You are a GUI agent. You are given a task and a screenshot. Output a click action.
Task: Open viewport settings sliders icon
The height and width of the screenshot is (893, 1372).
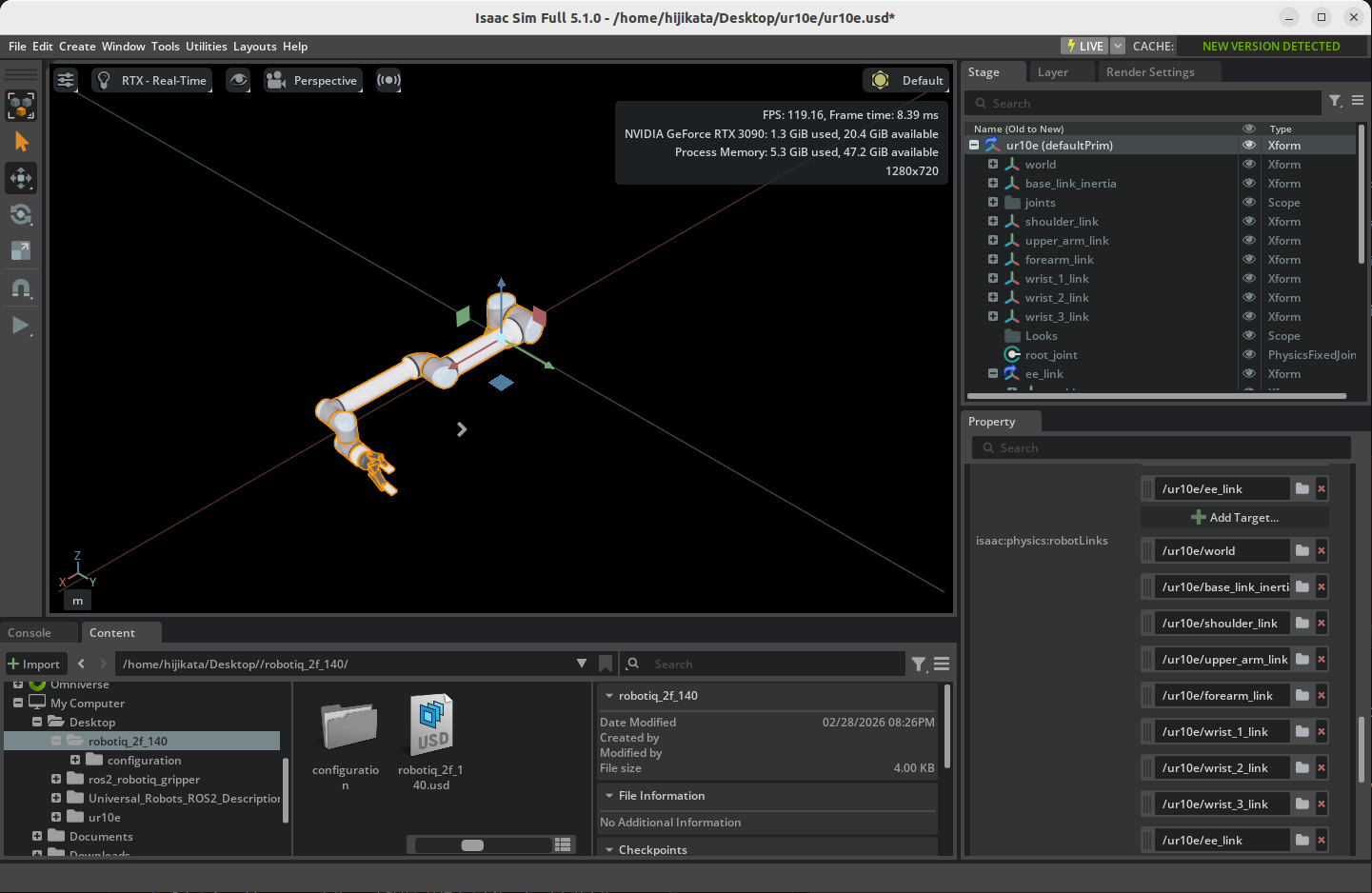(66, 81)
